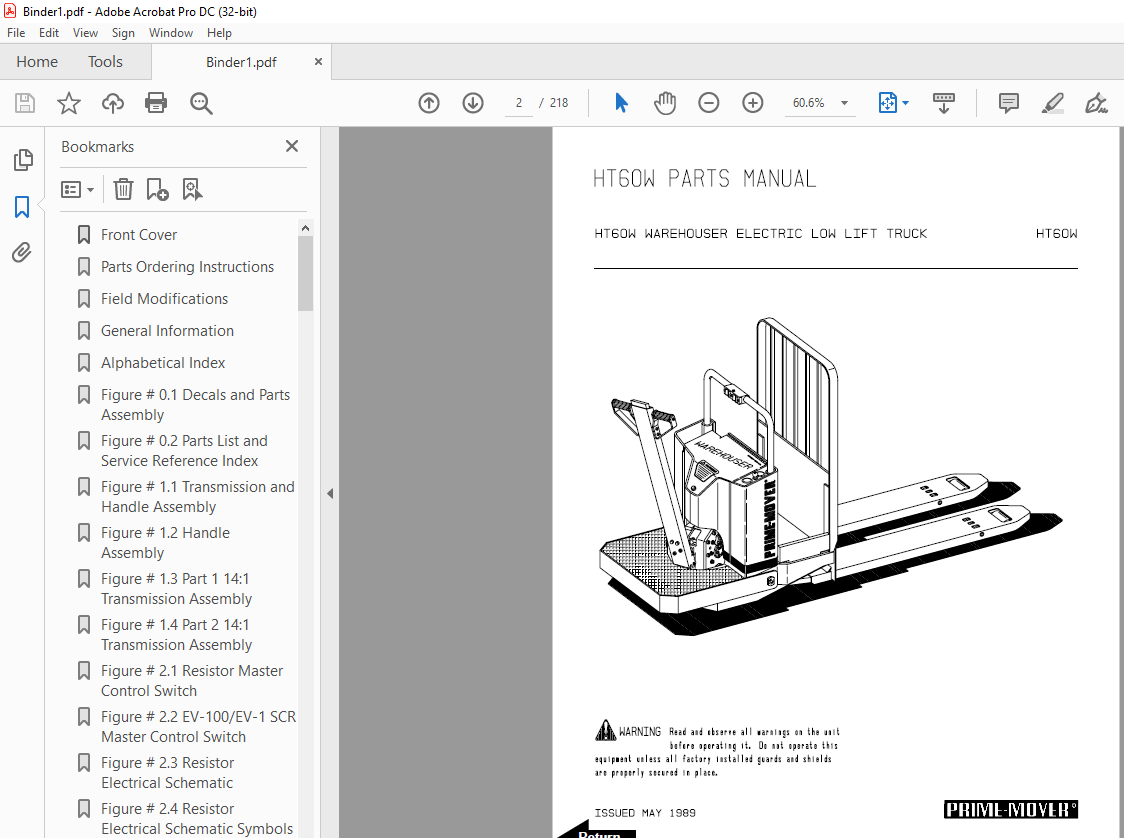Screen dimensions: 1124x838
Task: Open the File menu
Action: tap(16, 33)
